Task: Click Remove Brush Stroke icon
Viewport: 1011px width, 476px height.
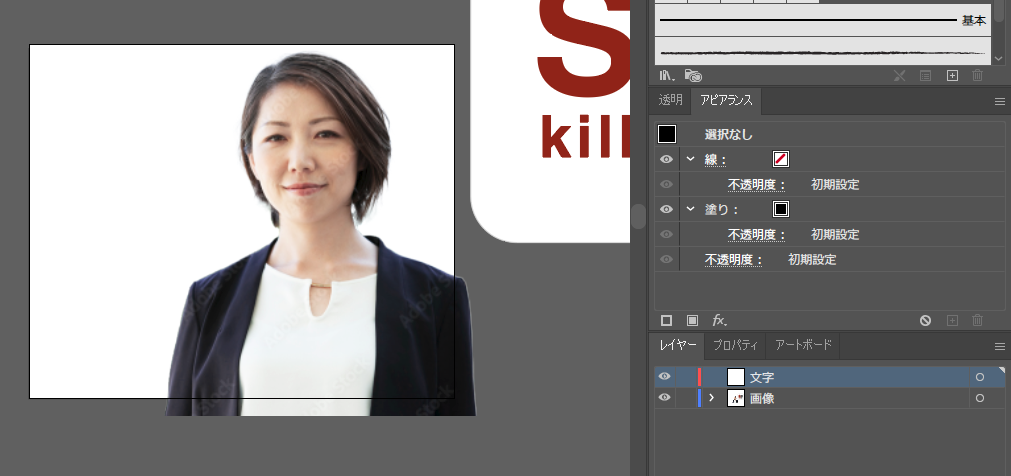Action: pos(899,75)
